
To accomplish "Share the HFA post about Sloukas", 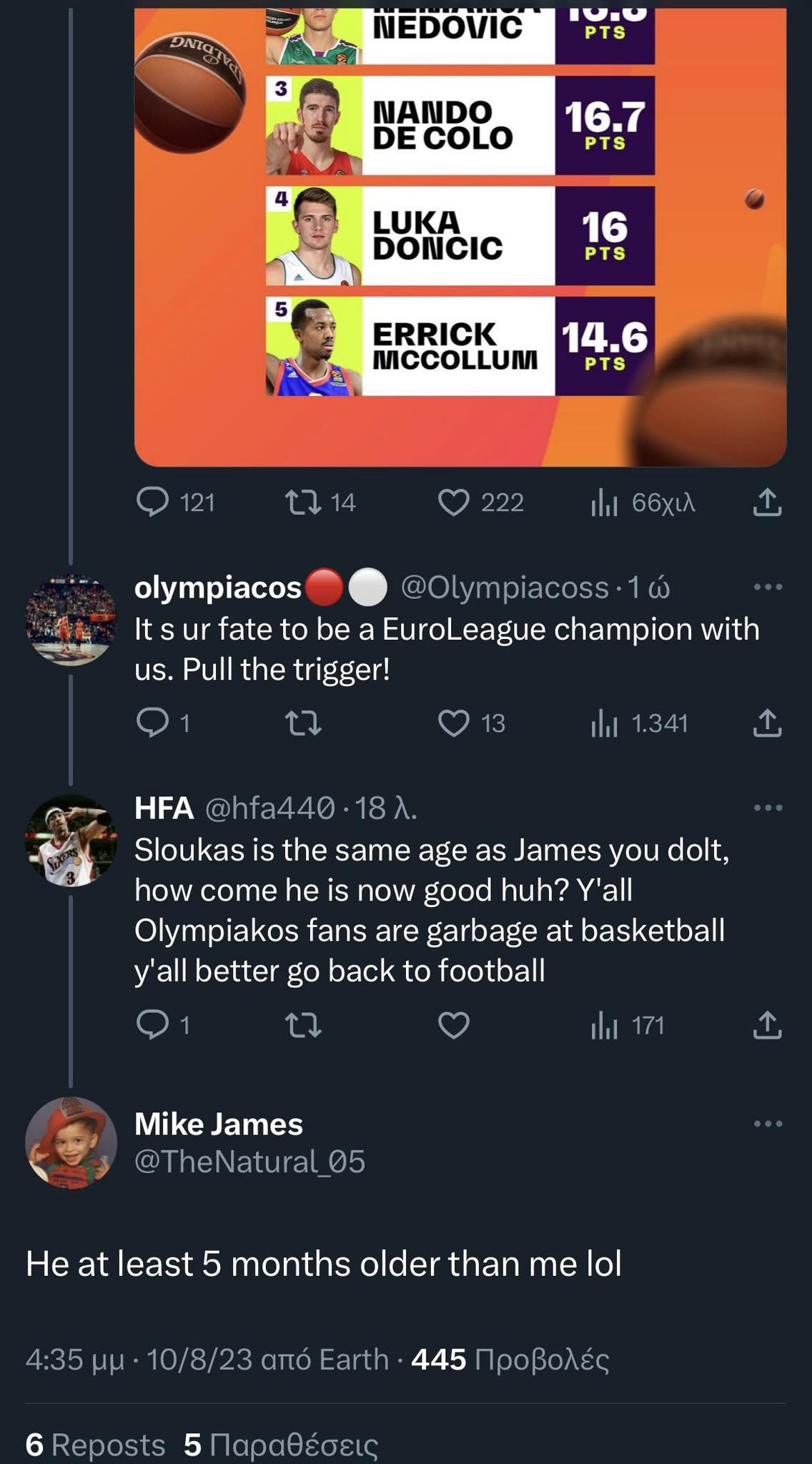I will tap(767, 1026).
